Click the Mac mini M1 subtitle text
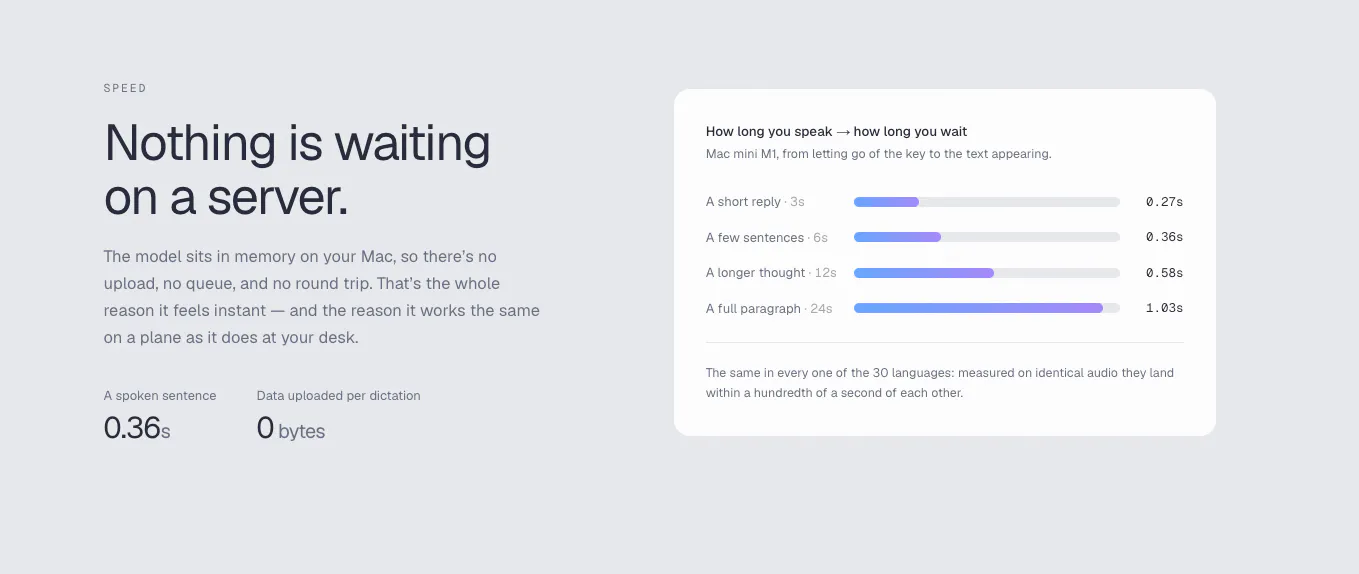This screenshot has height=574, width=1359. [x=879, y=154]
